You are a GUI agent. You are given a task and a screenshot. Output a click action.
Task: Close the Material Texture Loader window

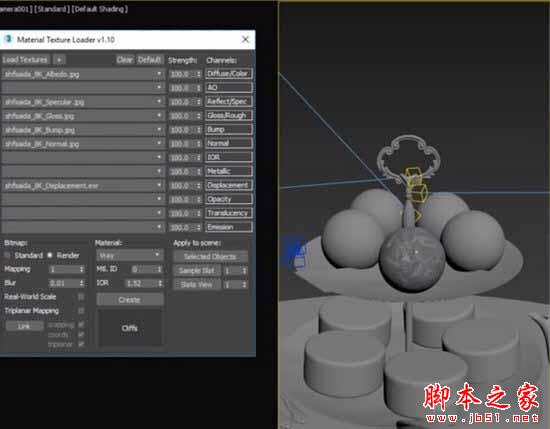point(246,39)
